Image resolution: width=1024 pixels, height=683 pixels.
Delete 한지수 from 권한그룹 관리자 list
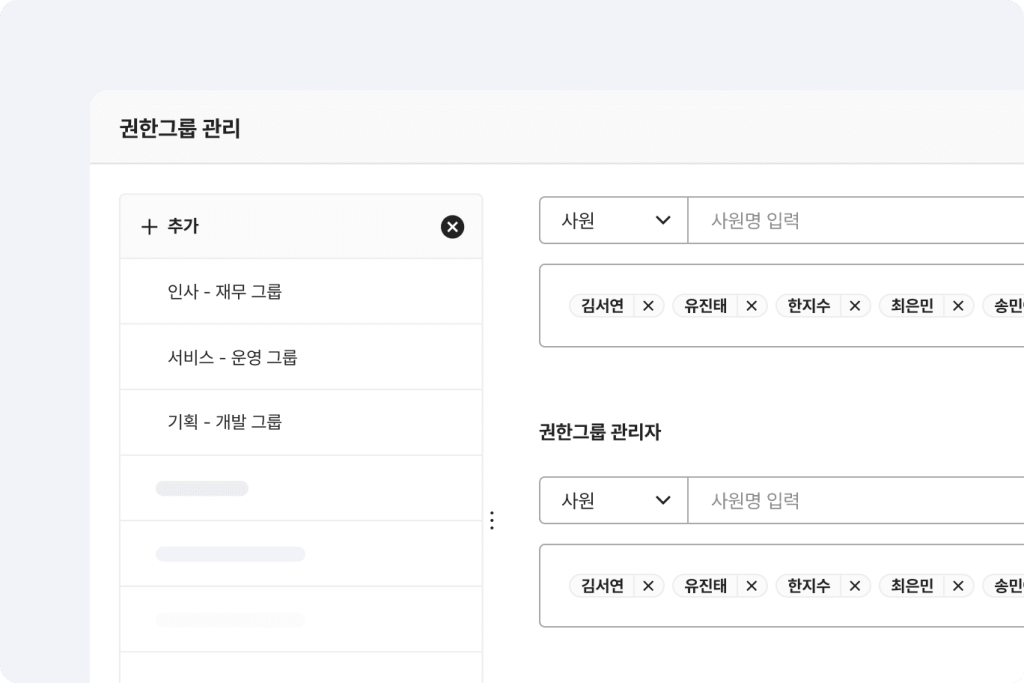point(854,586)
